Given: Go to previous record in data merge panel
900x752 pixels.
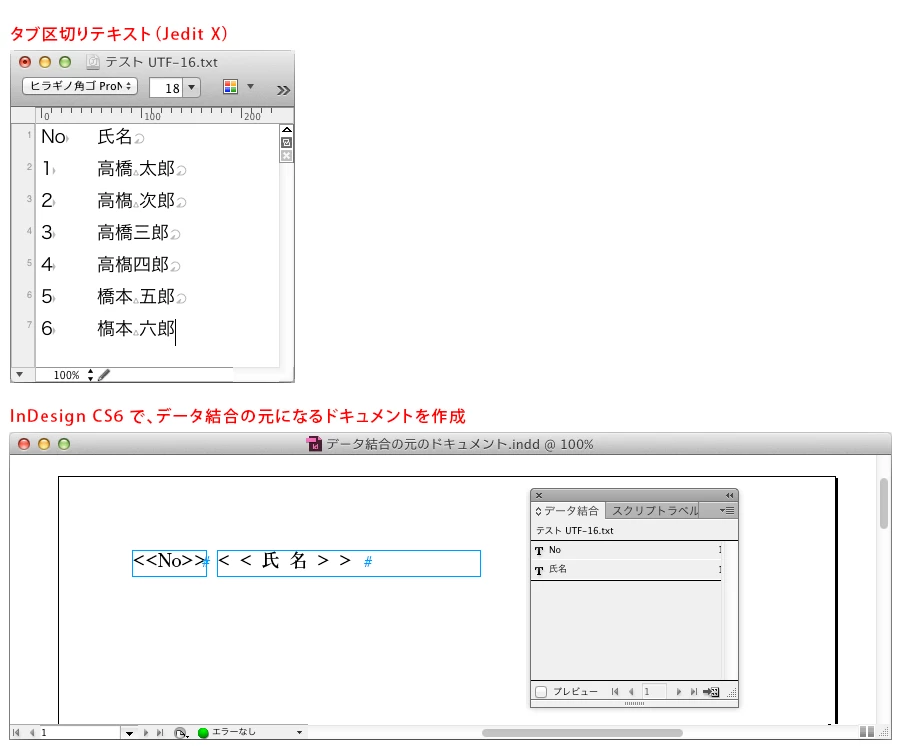Looking at the screenshot, I should 631,692.
